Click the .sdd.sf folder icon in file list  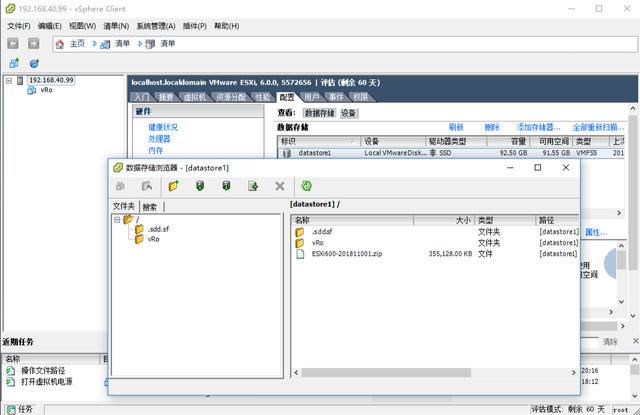point(300,232)
